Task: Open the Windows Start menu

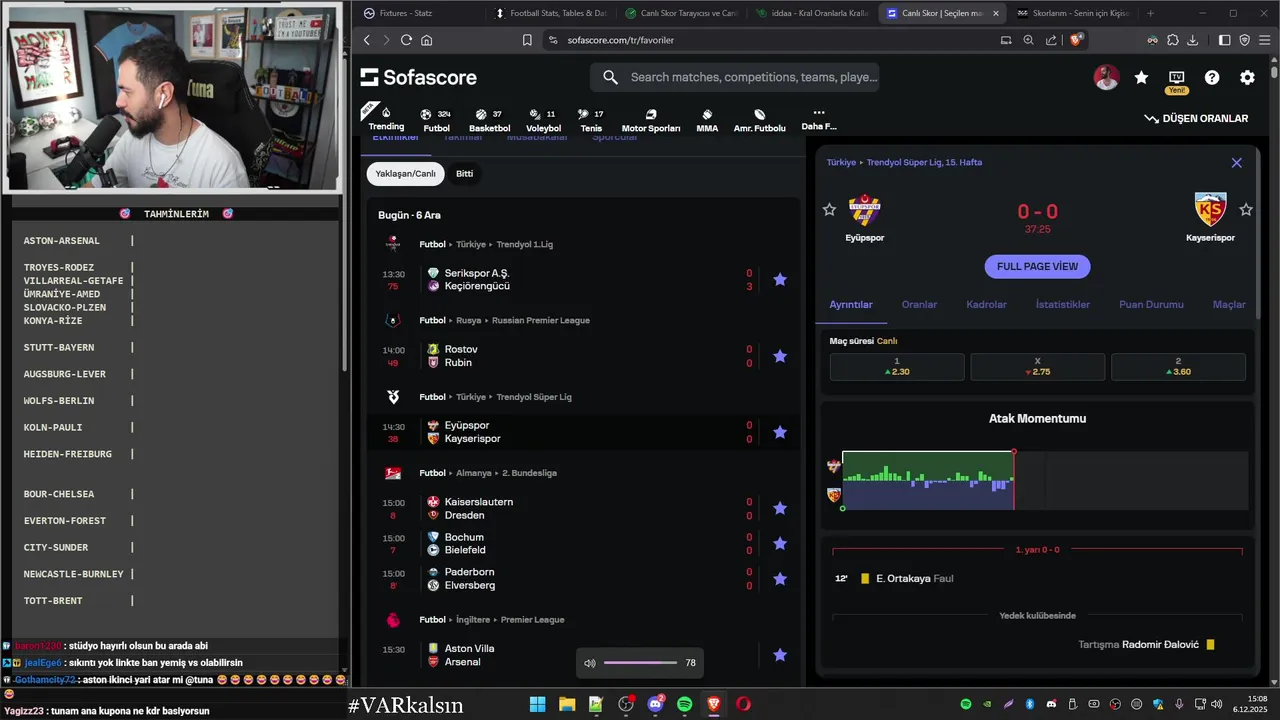Action: point(537,704)
